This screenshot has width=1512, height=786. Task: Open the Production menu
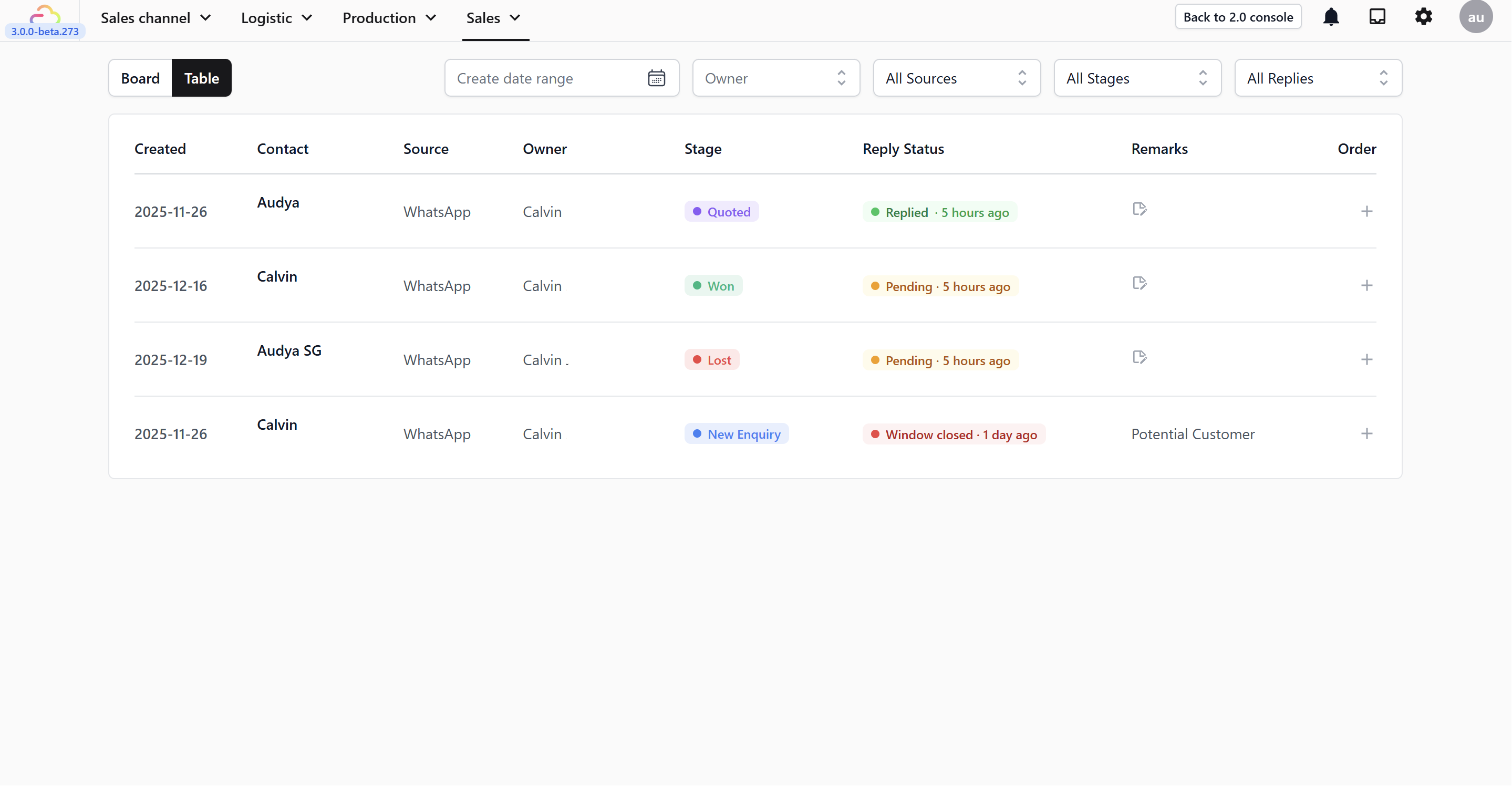tap(389, 18)
